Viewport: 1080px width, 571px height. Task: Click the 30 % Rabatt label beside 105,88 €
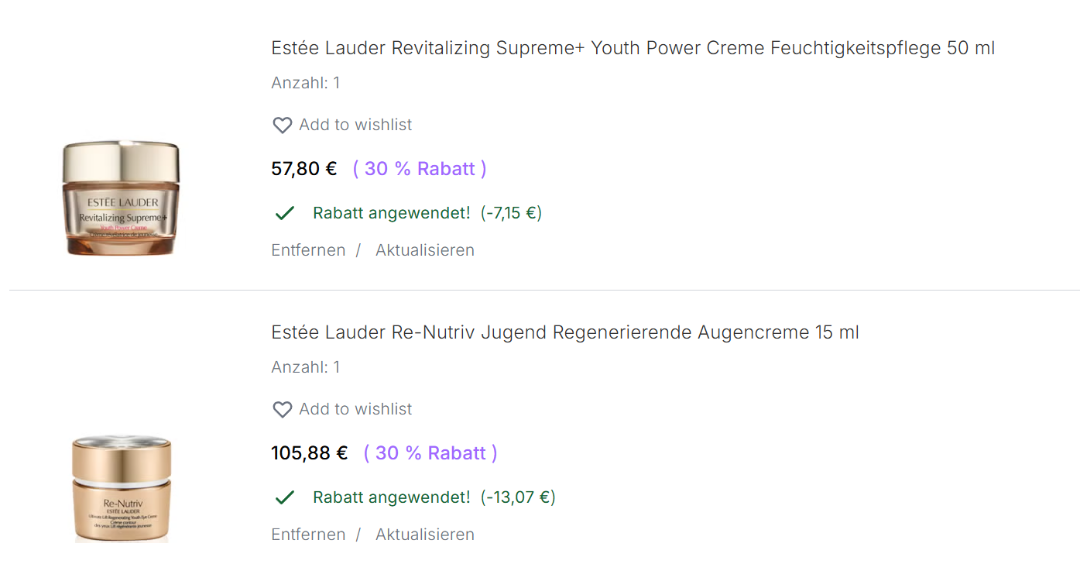coord(430,453)
